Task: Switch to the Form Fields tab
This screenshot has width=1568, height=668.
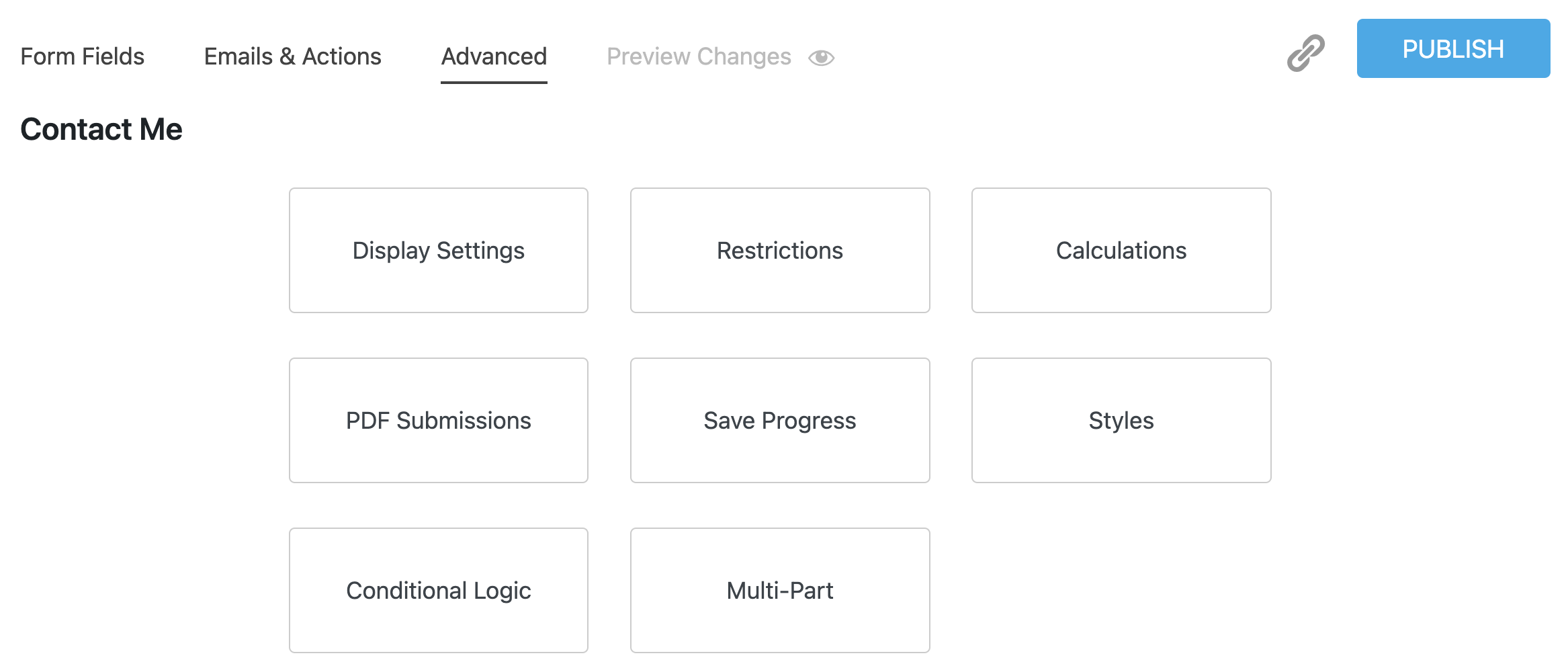Action: 83,56
